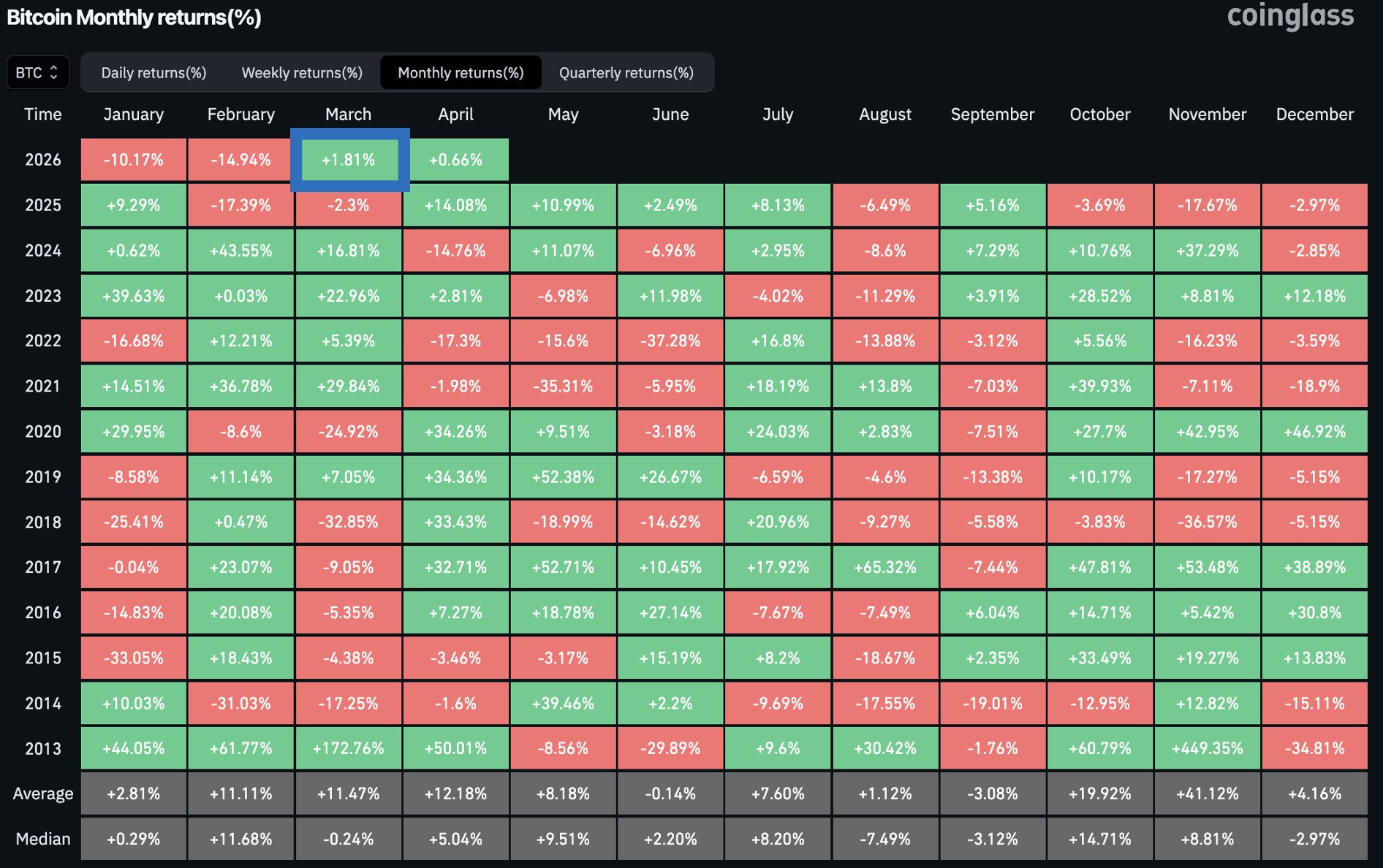1383x868 pixels.
Task: Click the 2020 year row label
Action: click(43, 432)
